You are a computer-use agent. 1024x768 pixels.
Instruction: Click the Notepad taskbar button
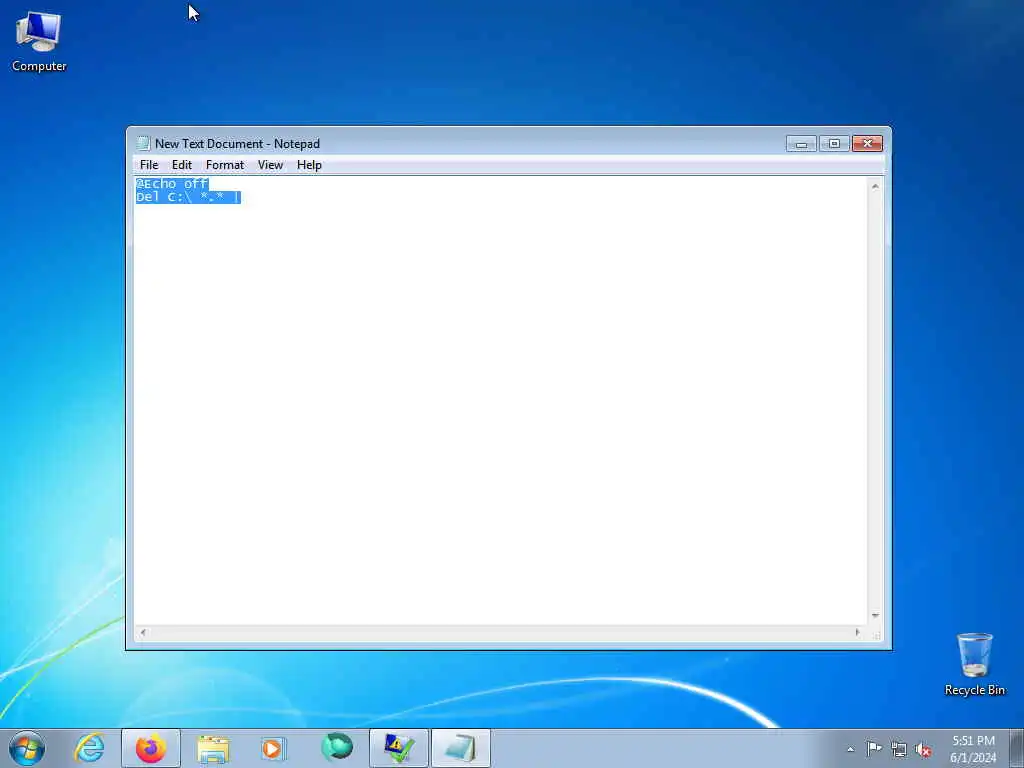coord(461,748)
